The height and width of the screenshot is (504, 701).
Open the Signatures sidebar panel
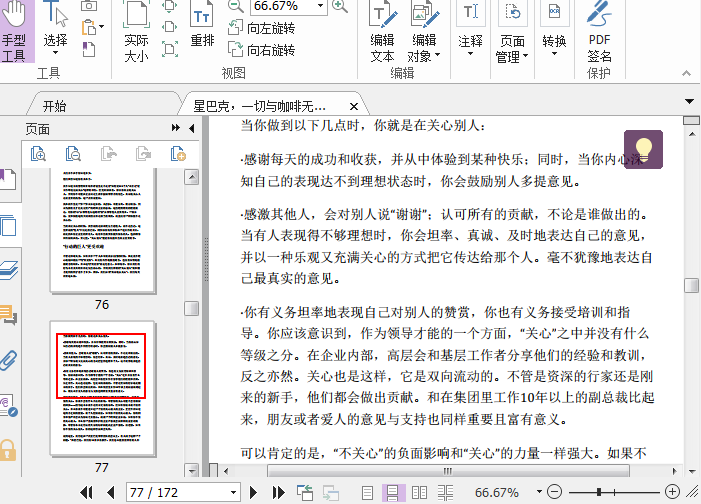tap(8, 406)
